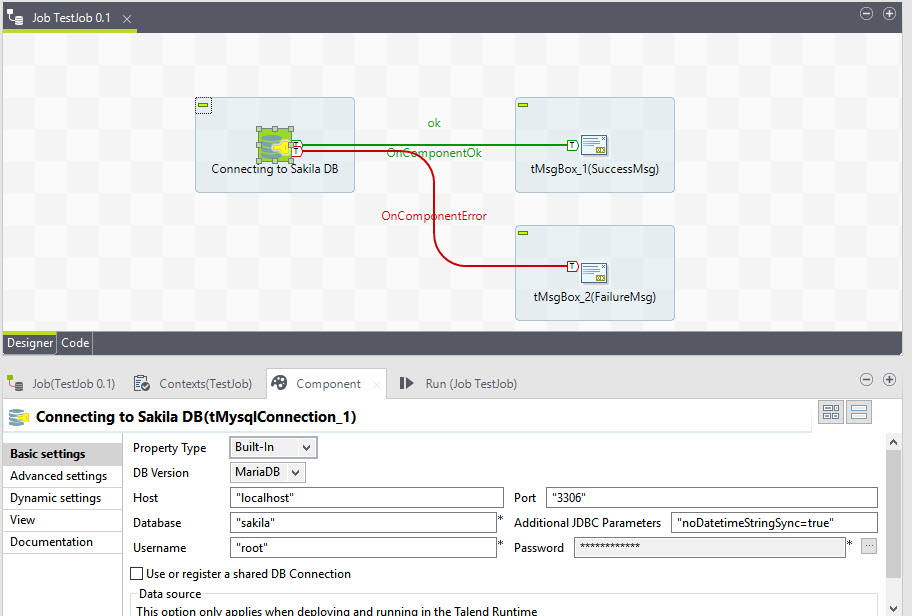Screen dimensions: 912x616
Task: Open the password editor with the ellipsis button
Action: (868, 546)
